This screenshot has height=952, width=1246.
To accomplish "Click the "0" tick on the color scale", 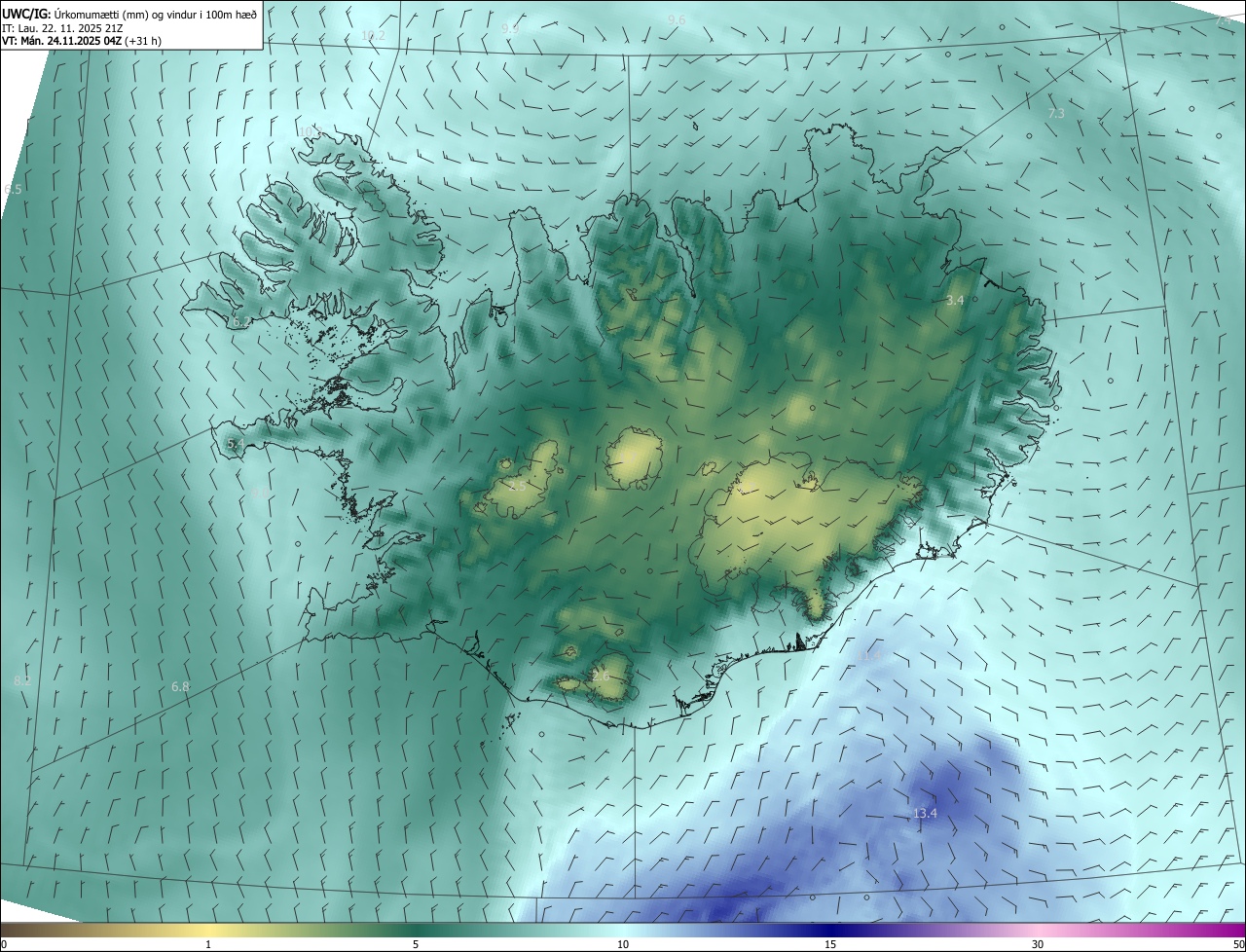I will [4, 944].
